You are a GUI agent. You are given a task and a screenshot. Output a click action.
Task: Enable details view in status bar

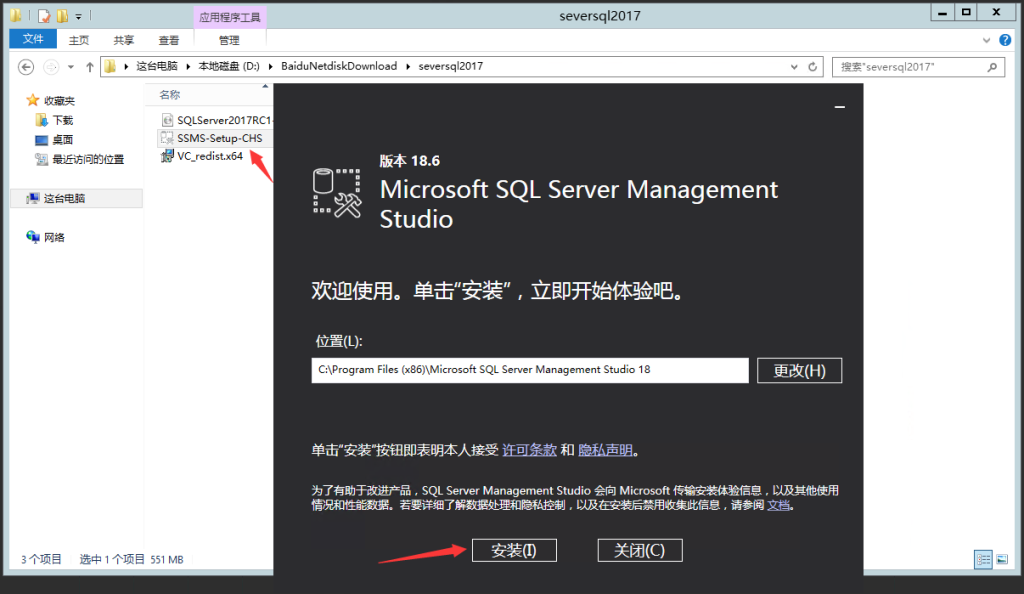[984, 559]
